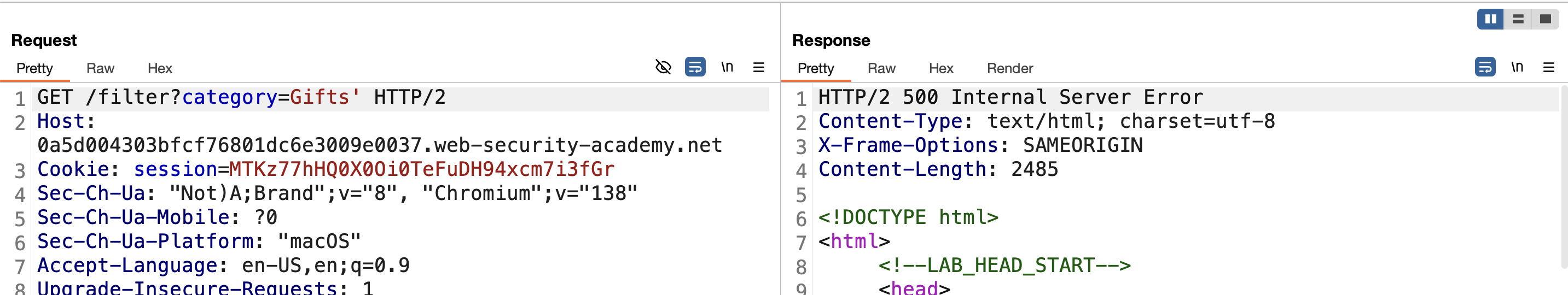
Task: Select combined single-pane layout icon
Action: tap(1546, 19)
